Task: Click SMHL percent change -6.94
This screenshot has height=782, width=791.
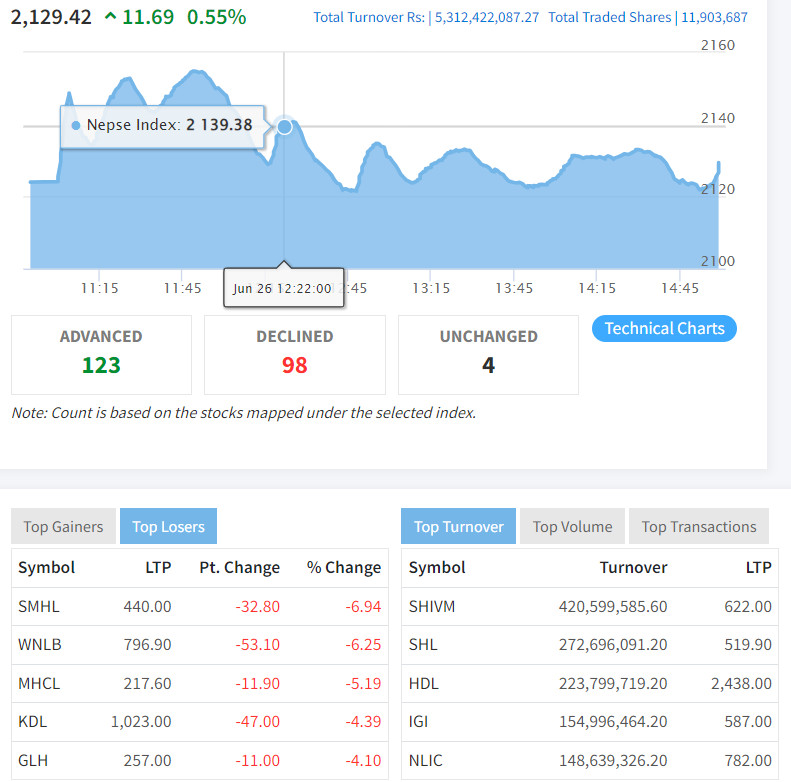Action: coord(363,606)
